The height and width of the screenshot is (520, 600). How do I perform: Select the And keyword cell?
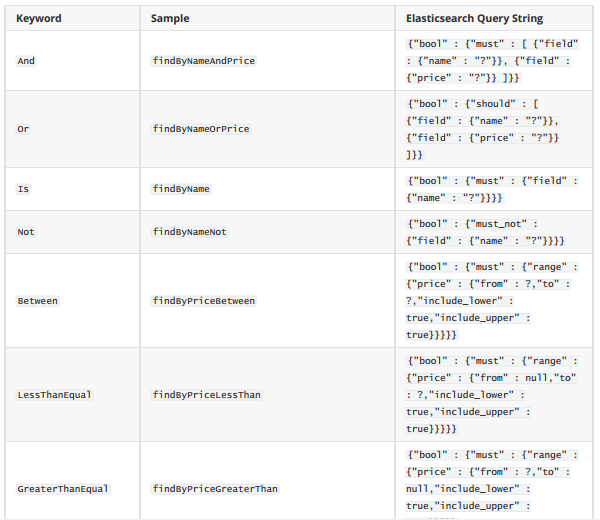(x=26, y=61)
